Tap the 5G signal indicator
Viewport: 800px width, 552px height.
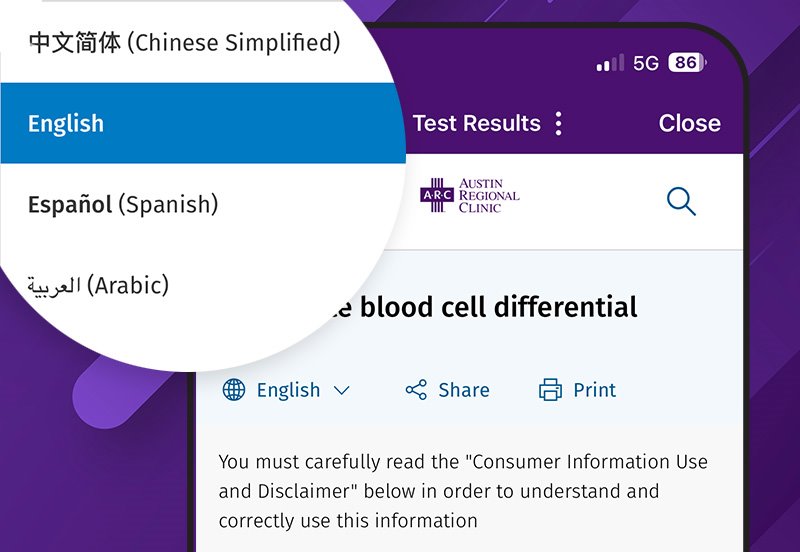pos(645,63)
